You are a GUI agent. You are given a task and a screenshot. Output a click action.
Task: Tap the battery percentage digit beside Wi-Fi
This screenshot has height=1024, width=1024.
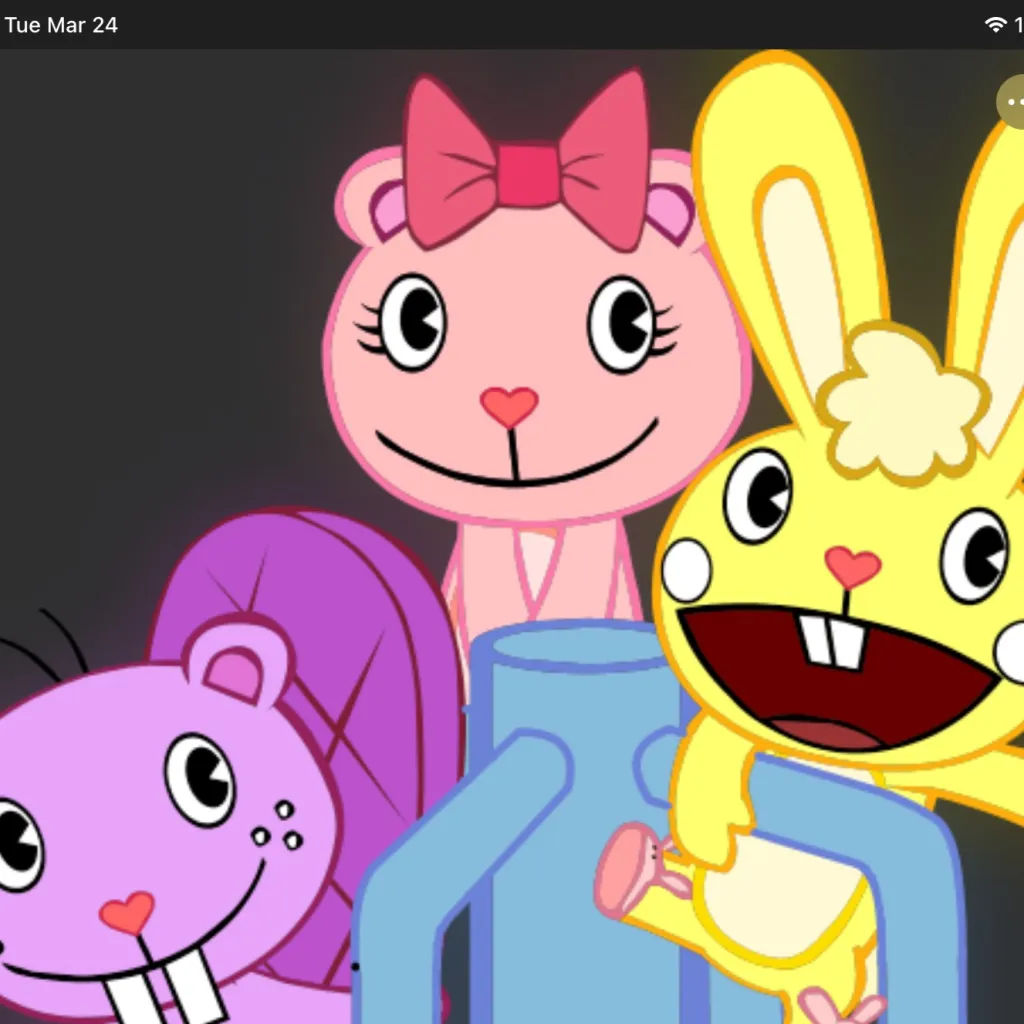click(1018, 25)
